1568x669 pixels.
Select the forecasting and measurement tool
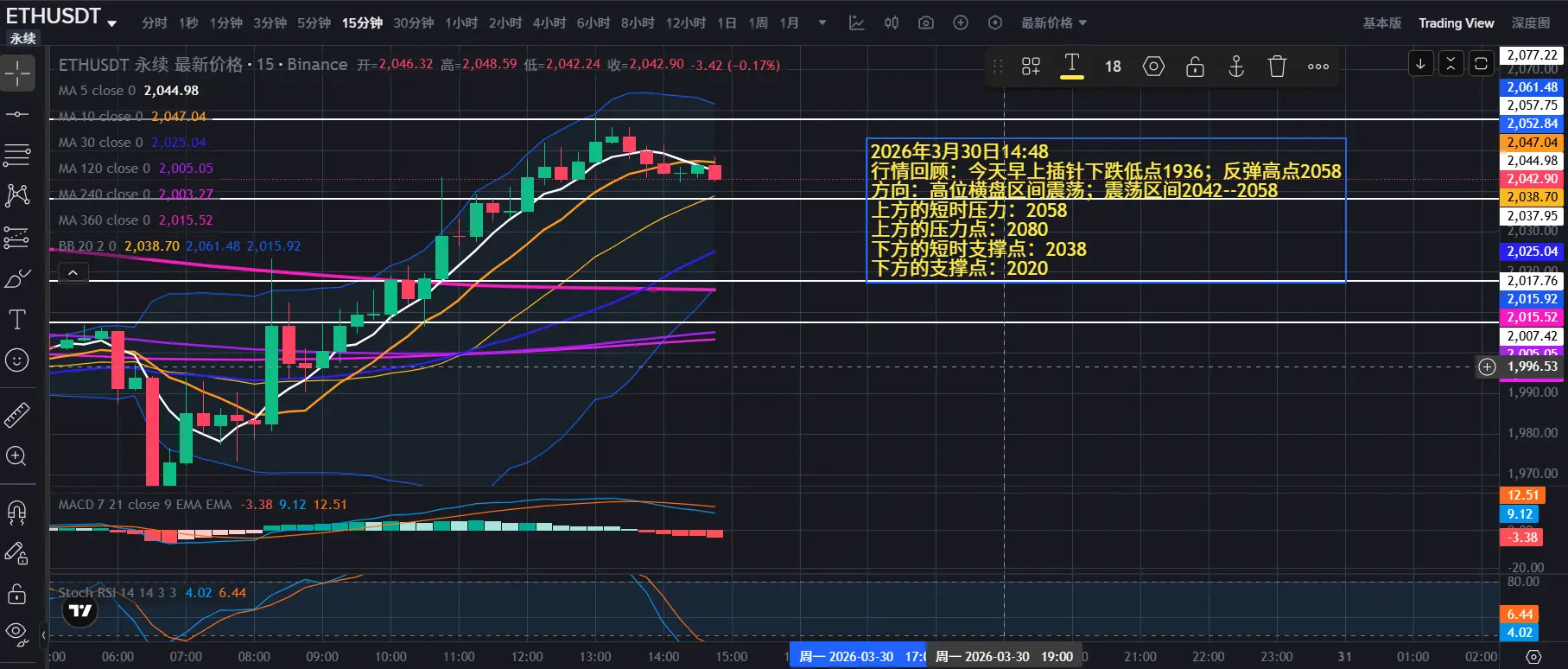[17, 237]
